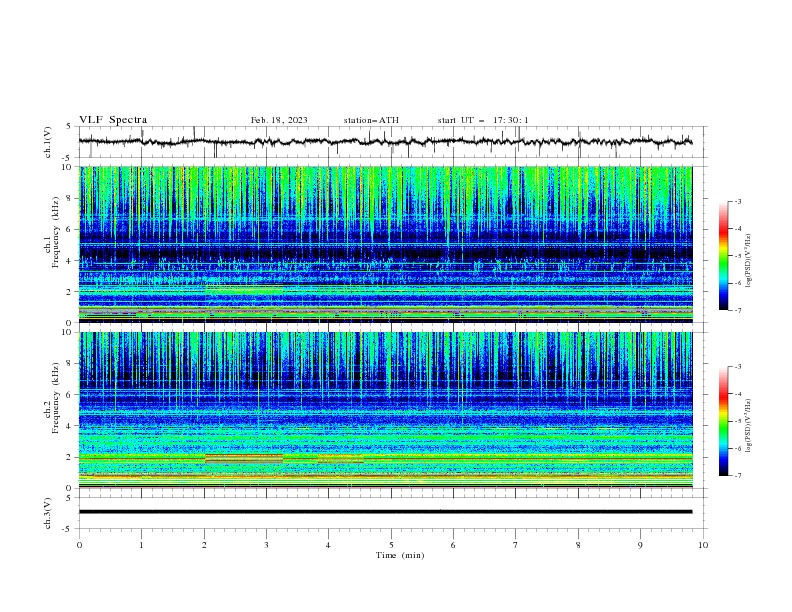Click the ch.1 voltage waveform trace
This screenshot has width=792, height=612.
[x=385, y=141]
